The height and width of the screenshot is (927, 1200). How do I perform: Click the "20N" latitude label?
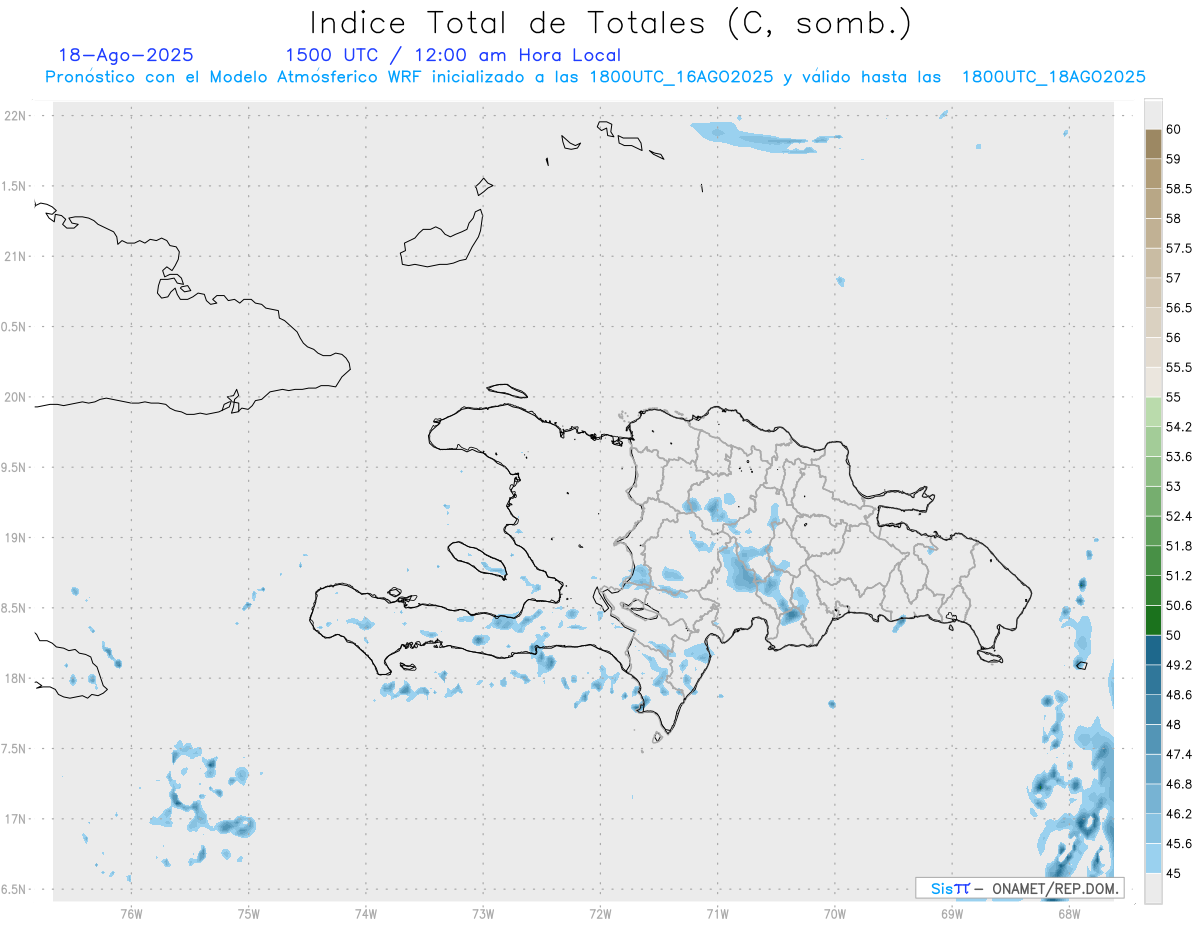tap(17, 397)
